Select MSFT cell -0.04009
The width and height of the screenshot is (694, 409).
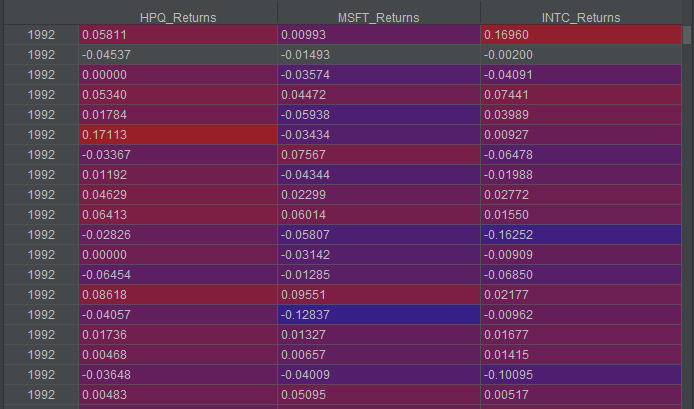click(379, 375)
